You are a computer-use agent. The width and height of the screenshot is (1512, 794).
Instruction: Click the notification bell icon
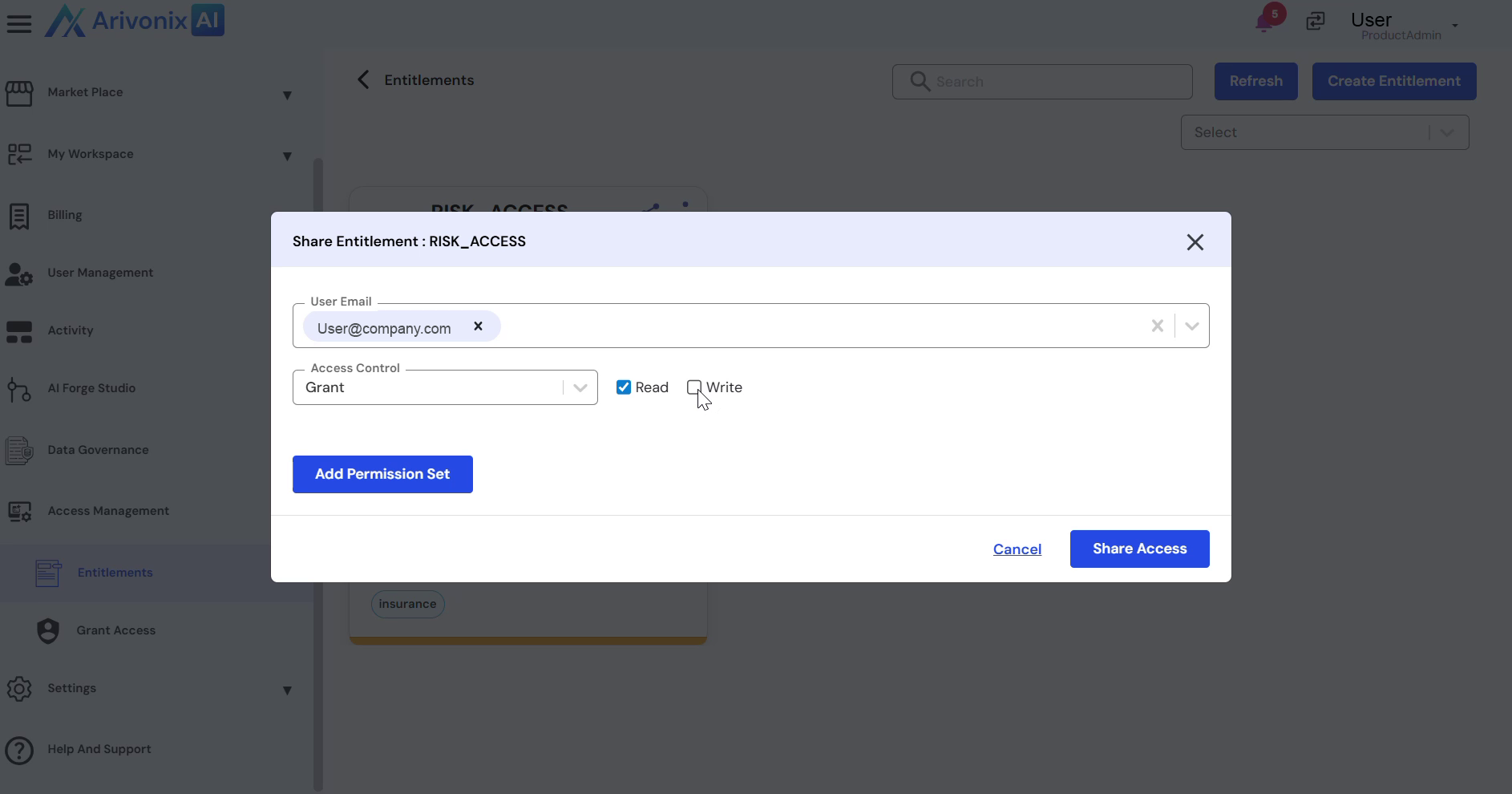tap(1265, 22)
